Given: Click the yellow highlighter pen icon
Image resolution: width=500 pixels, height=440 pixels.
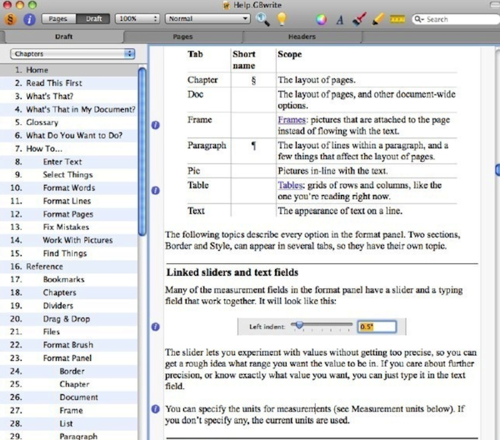Looking at the screenshot, I should tap(378, 19).
